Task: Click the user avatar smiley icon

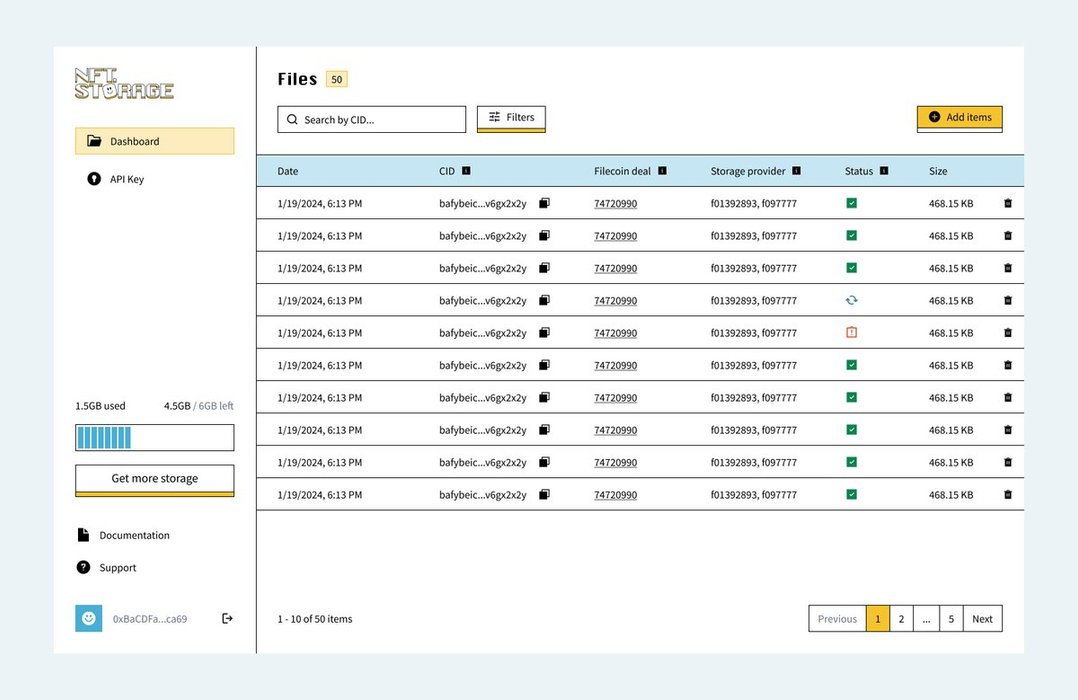Action: [89, 618]
